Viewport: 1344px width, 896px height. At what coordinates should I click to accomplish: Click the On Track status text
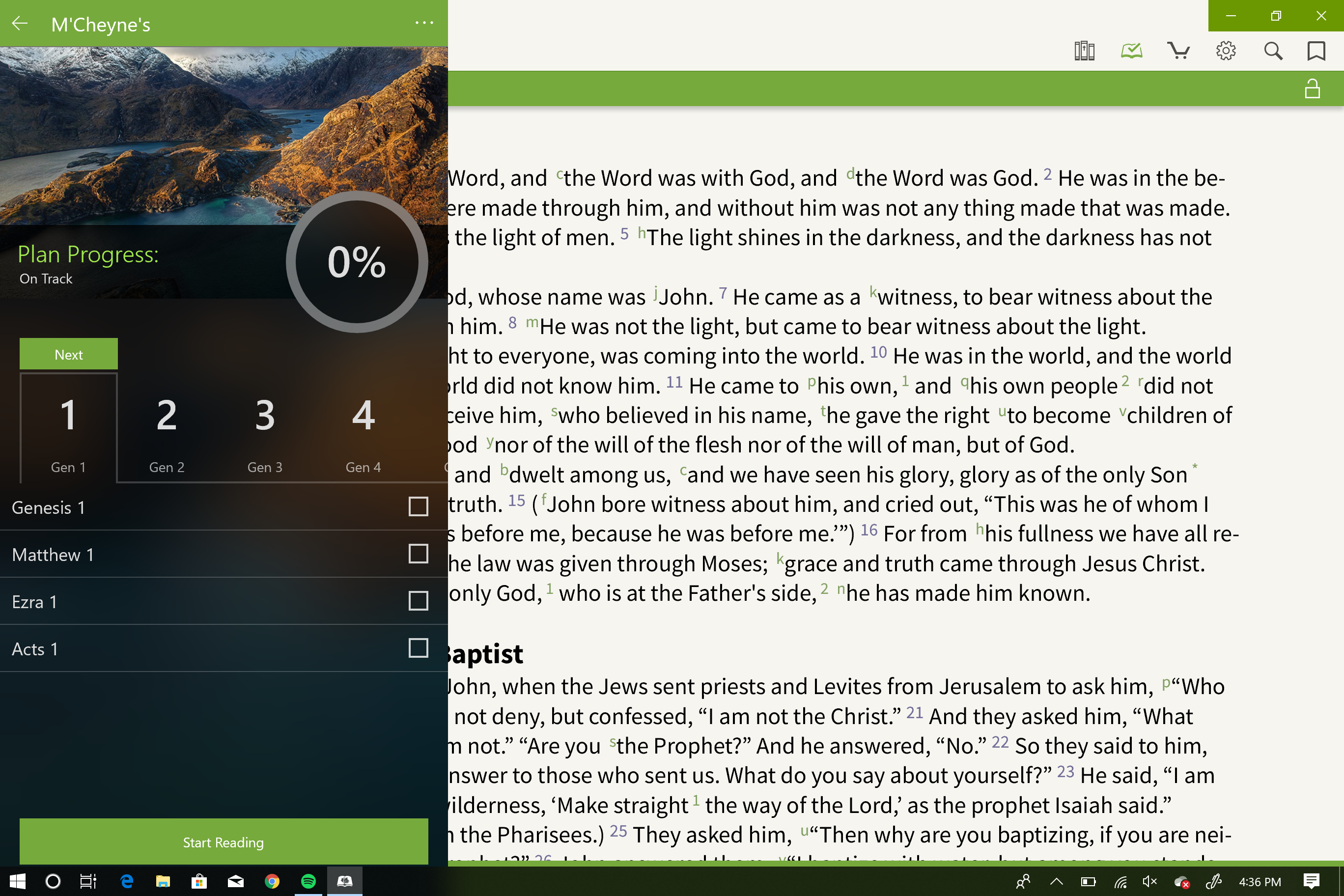46,279
